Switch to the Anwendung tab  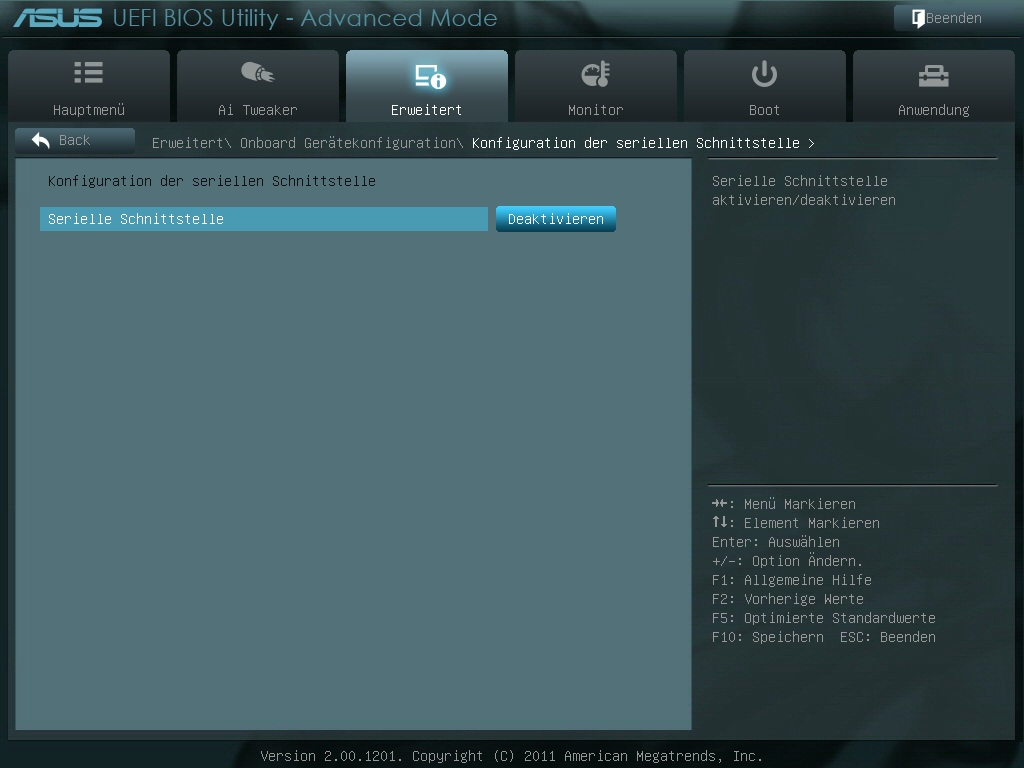pos(934,86)
